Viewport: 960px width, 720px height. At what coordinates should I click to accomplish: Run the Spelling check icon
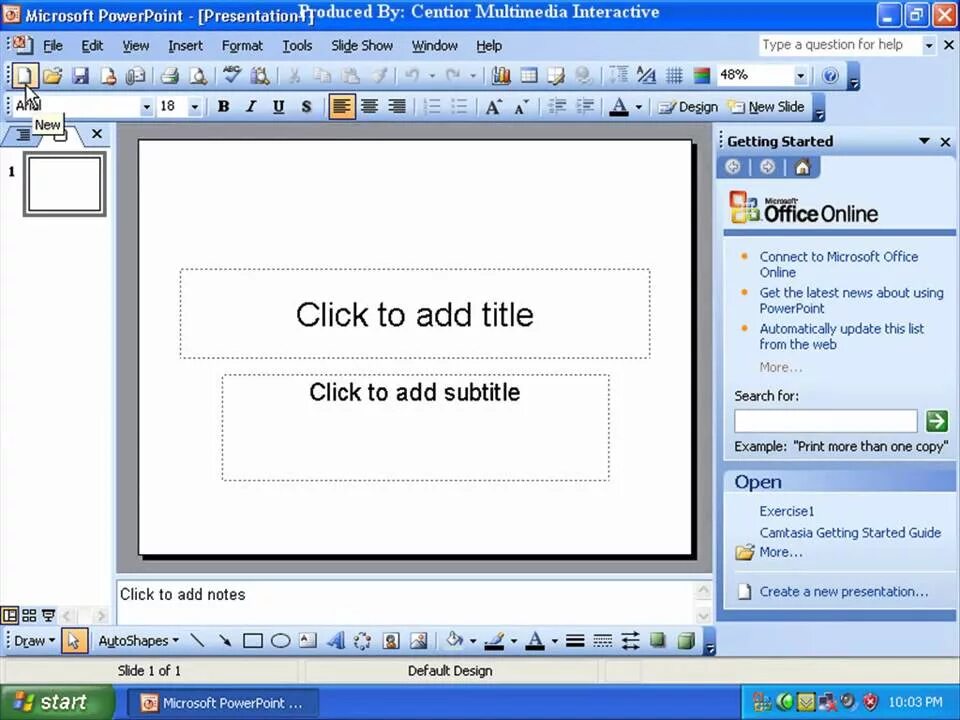tap(231, 75)
